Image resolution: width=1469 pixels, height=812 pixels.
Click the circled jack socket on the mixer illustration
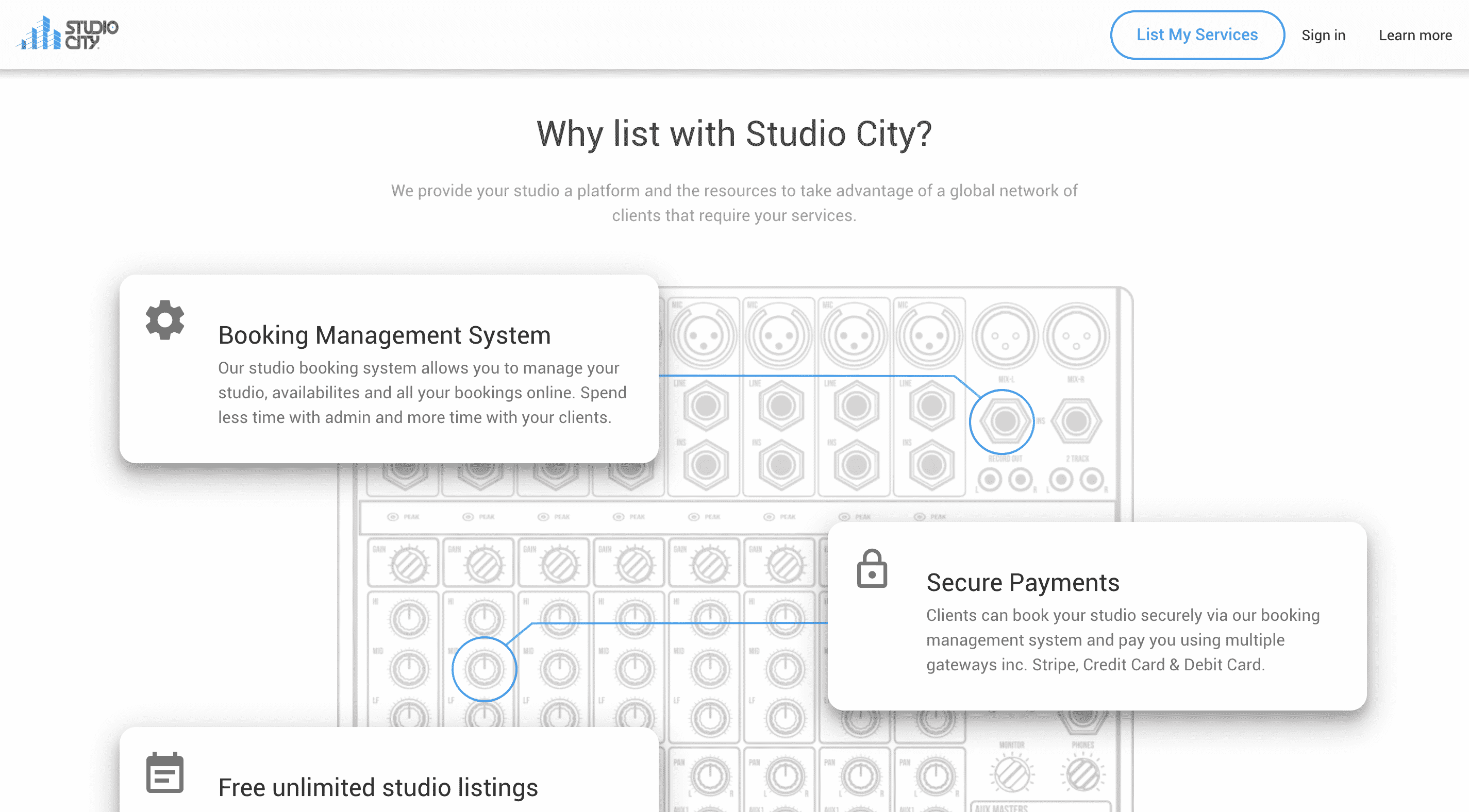[1002, 421]
